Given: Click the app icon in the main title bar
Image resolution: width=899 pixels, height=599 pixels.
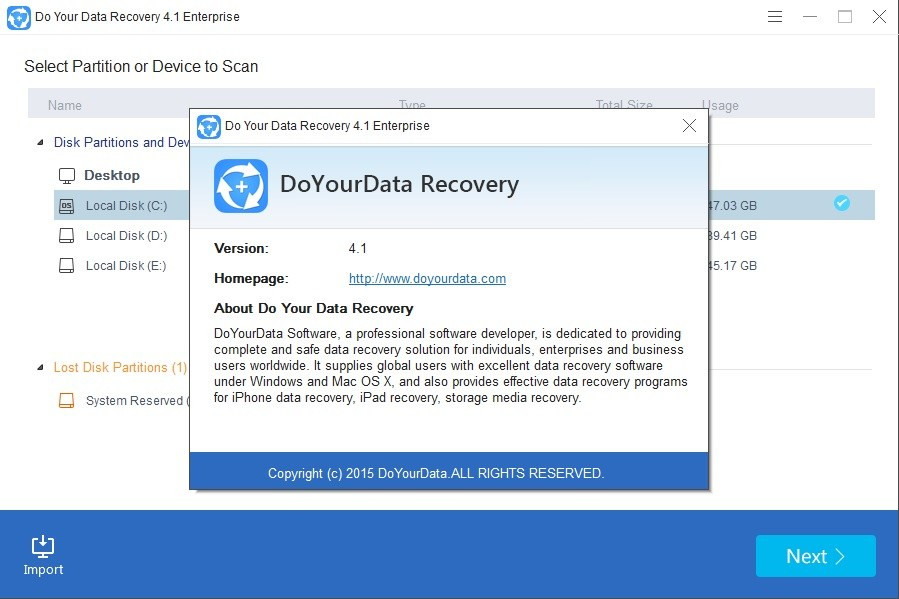Looking at the screenshot, I should [x=18, y=17].
